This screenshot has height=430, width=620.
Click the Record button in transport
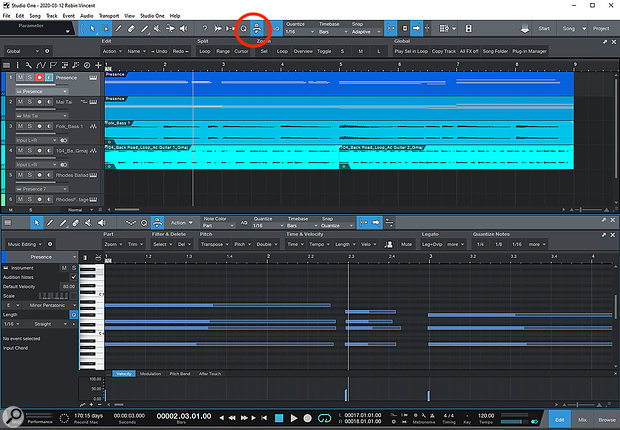[307, 418]
